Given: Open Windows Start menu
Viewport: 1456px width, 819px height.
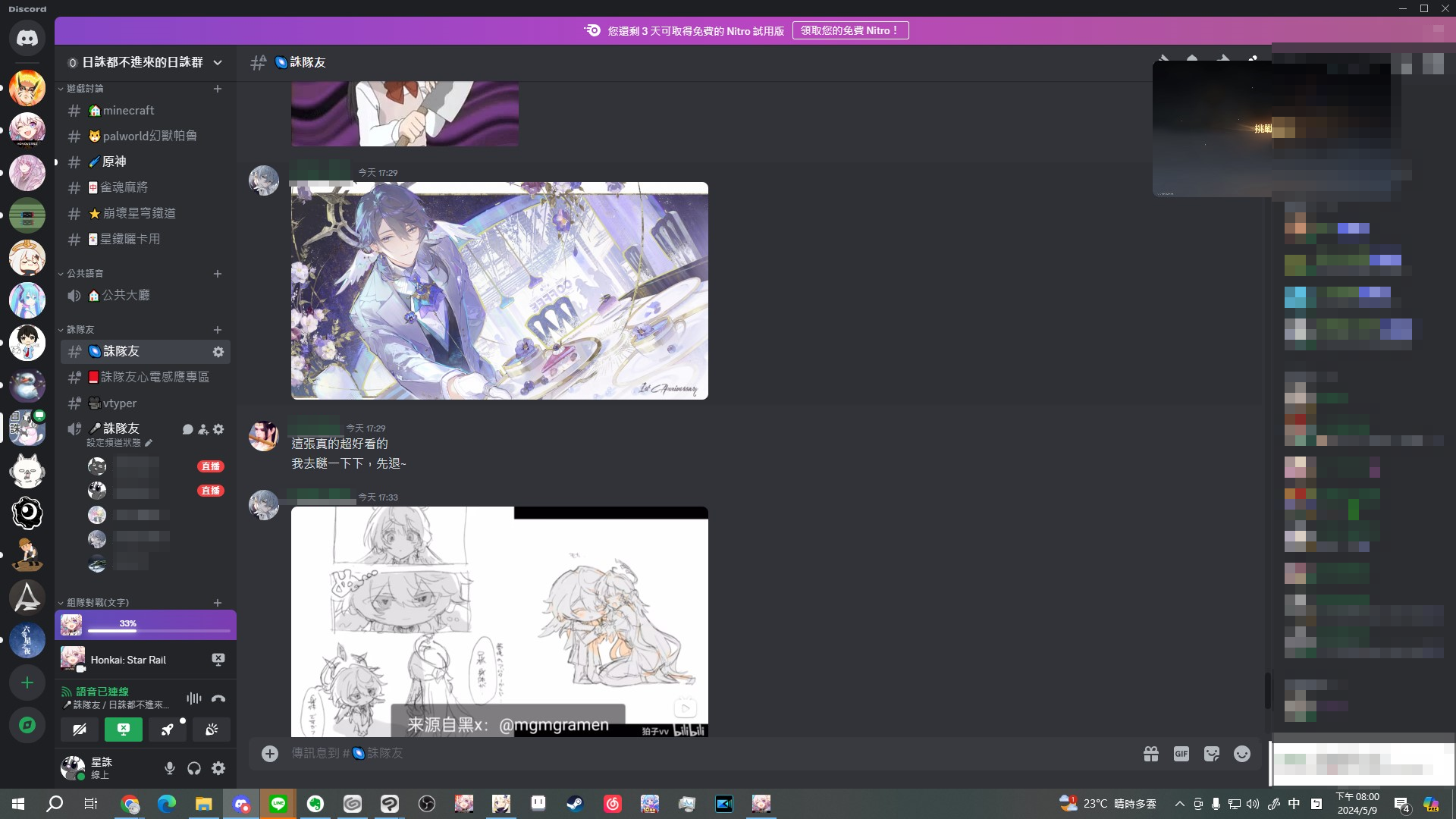Looking at the screenshot, I should (18, 804).
